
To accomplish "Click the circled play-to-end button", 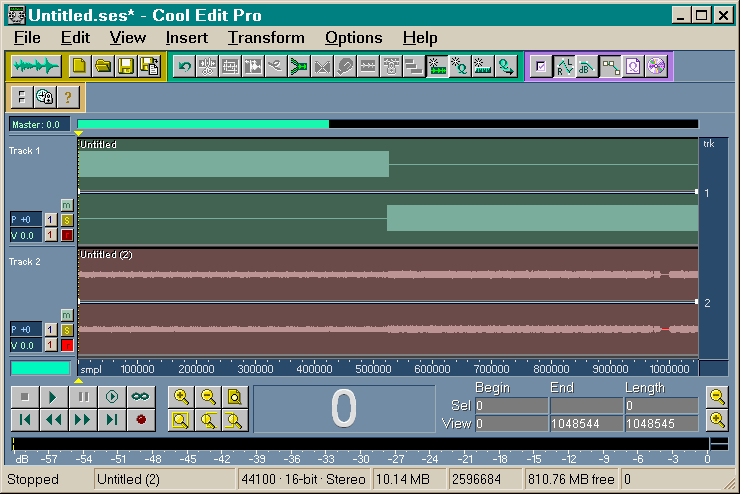I will click(112, 397).
